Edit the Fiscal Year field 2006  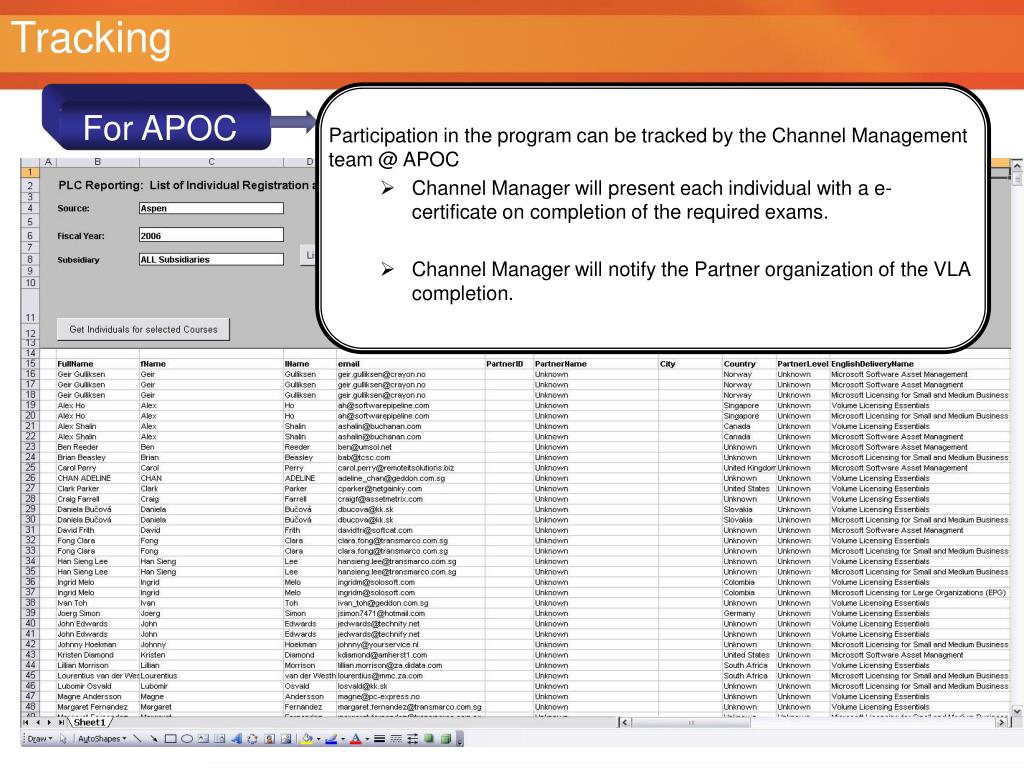(211, 235)
